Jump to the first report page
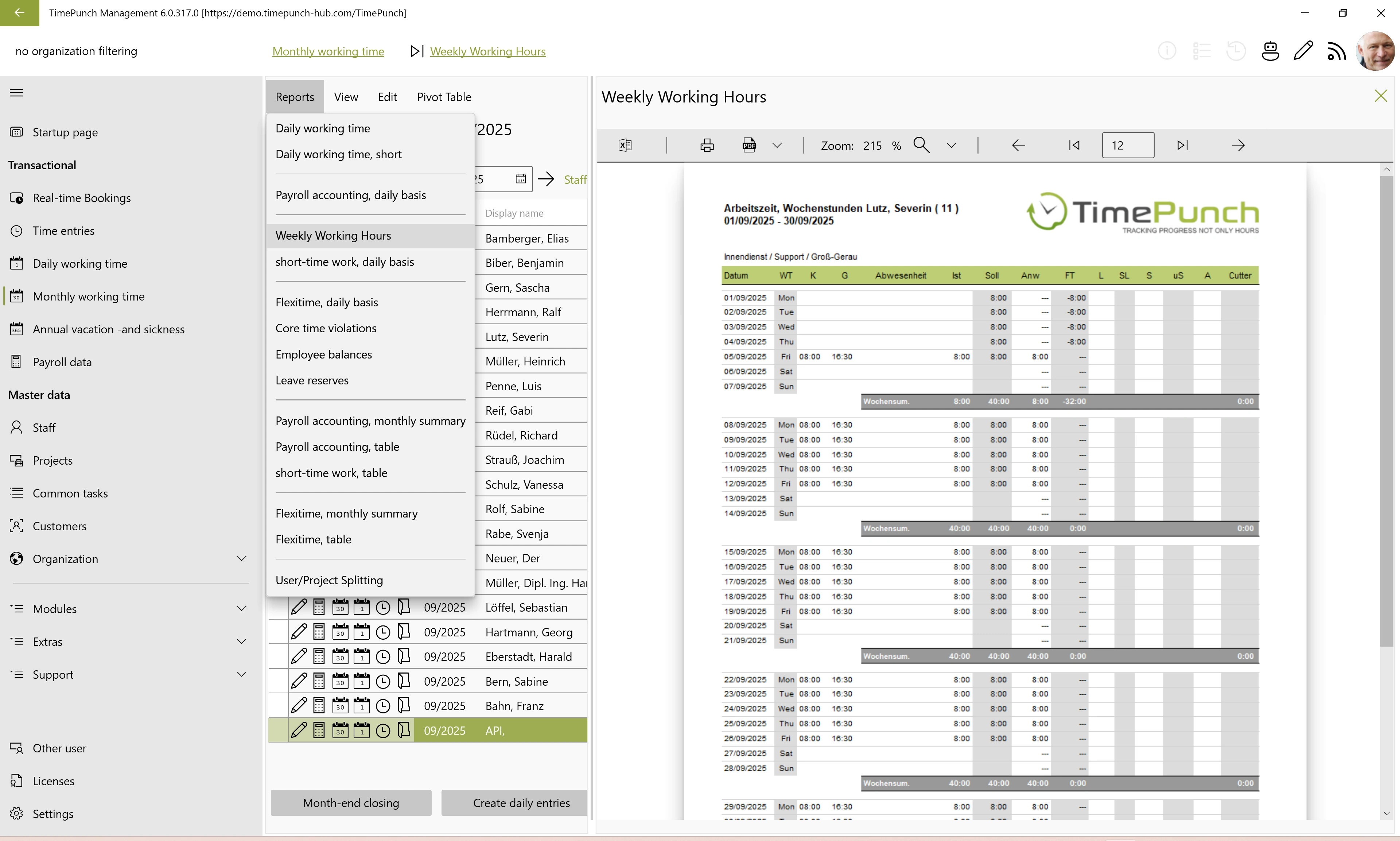The image size is (1400, 841). pyautogui.click(x=1074, y=145)
